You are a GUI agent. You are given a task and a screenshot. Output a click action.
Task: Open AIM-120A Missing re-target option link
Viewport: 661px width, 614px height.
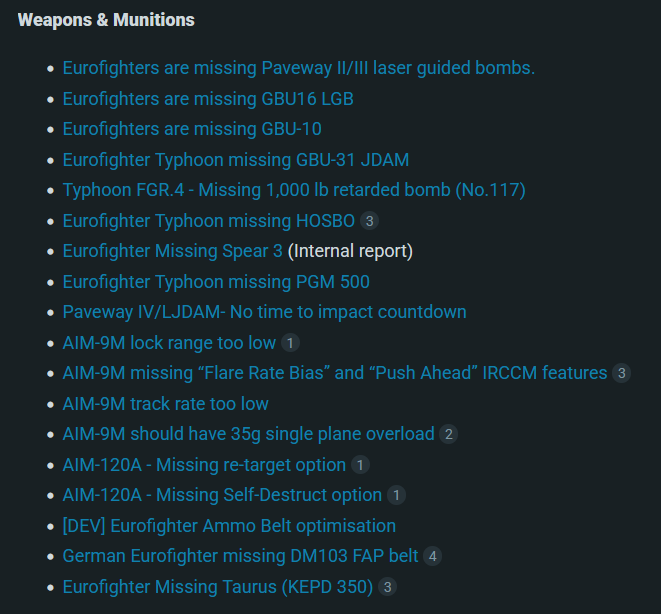tap(203, 465)
